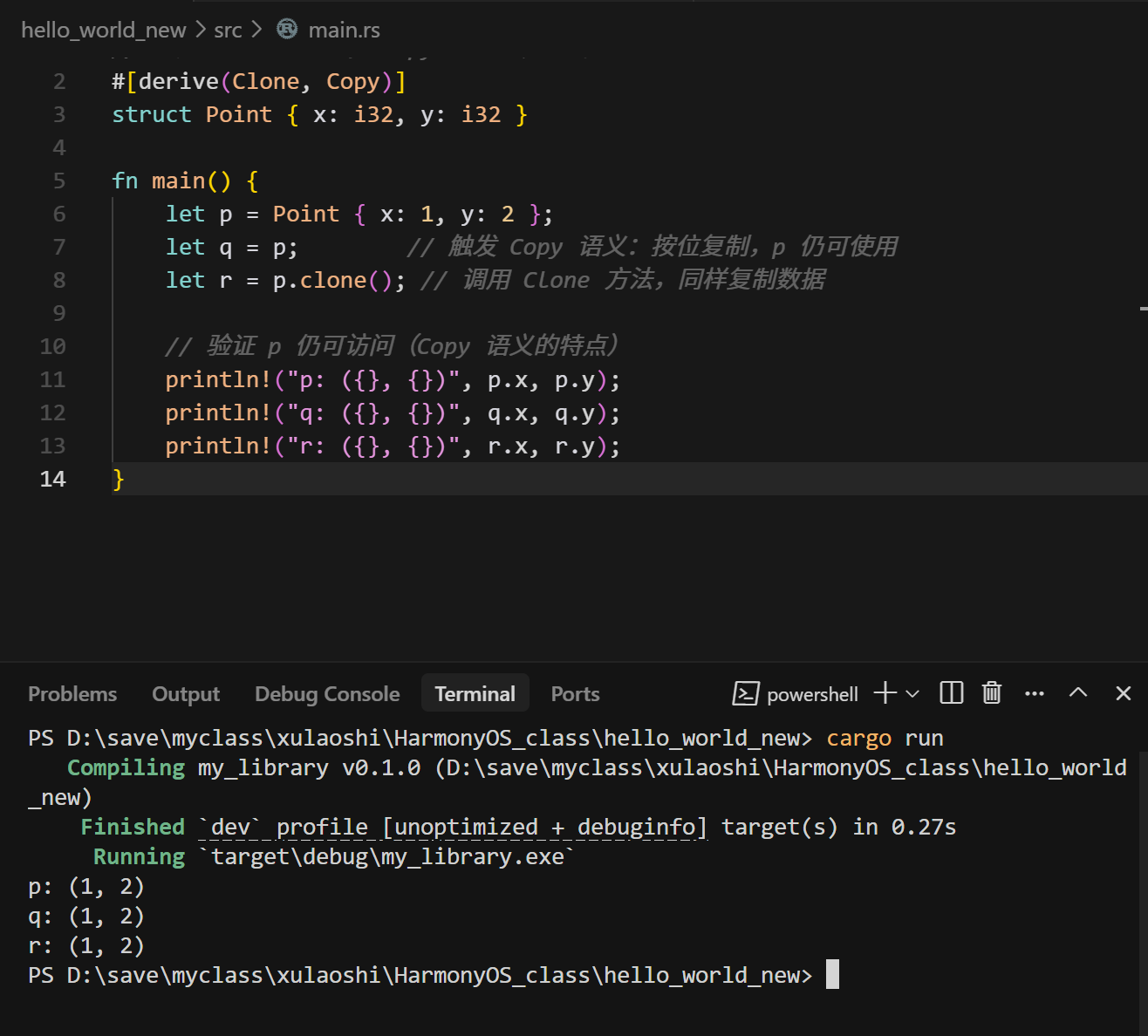Click the closing brace on line 14
Viewport: 1148px width, 1036px height.
pyautogui.click(x=119, y=480)
